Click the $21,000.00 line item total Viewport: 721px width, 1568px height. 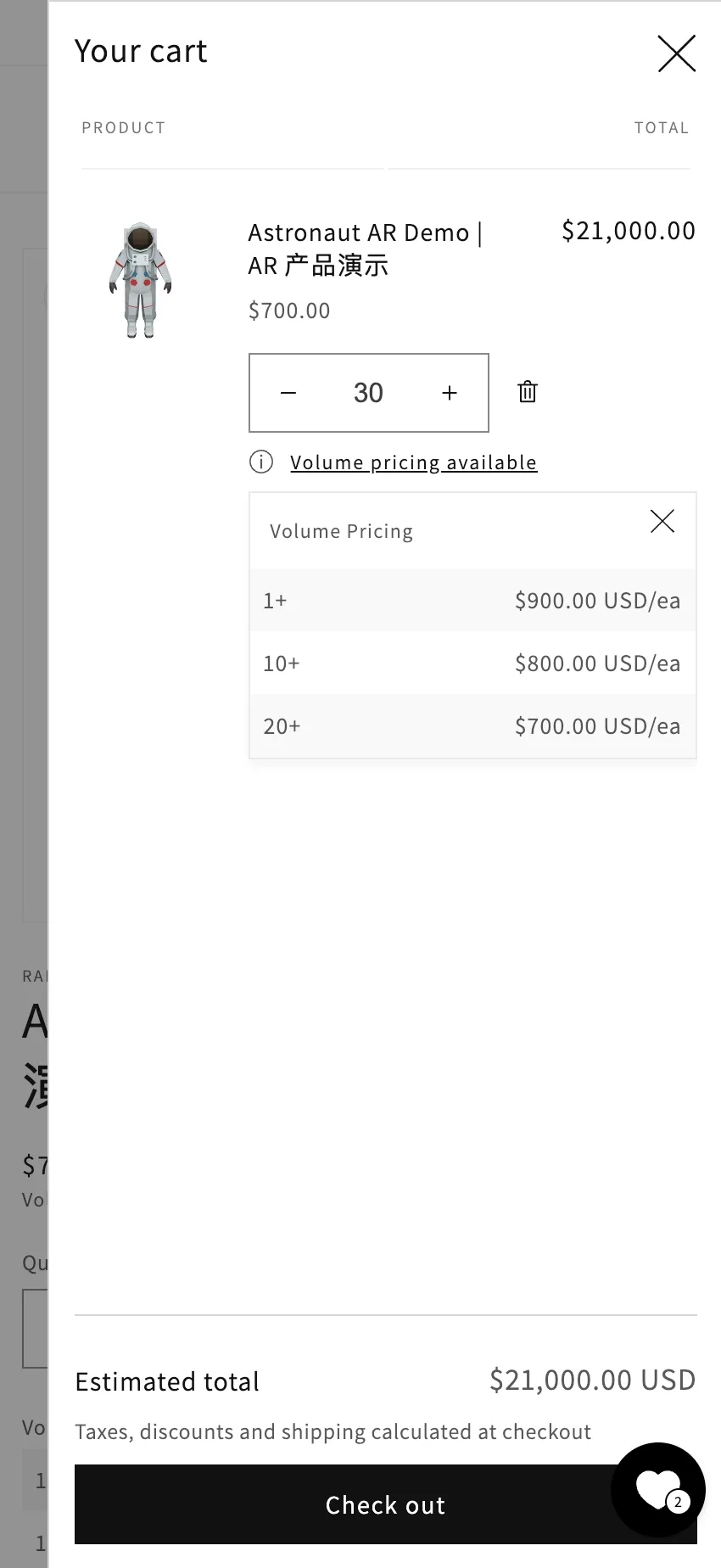(628, 230)
